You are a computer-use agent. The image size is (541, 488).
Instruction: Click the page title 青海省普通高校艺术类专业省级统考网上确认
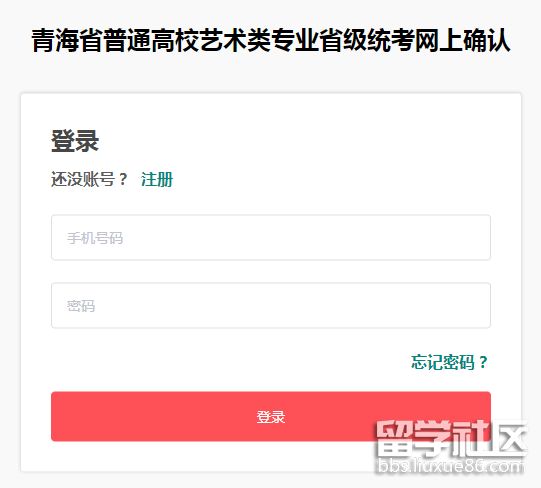tap(271, 41)
